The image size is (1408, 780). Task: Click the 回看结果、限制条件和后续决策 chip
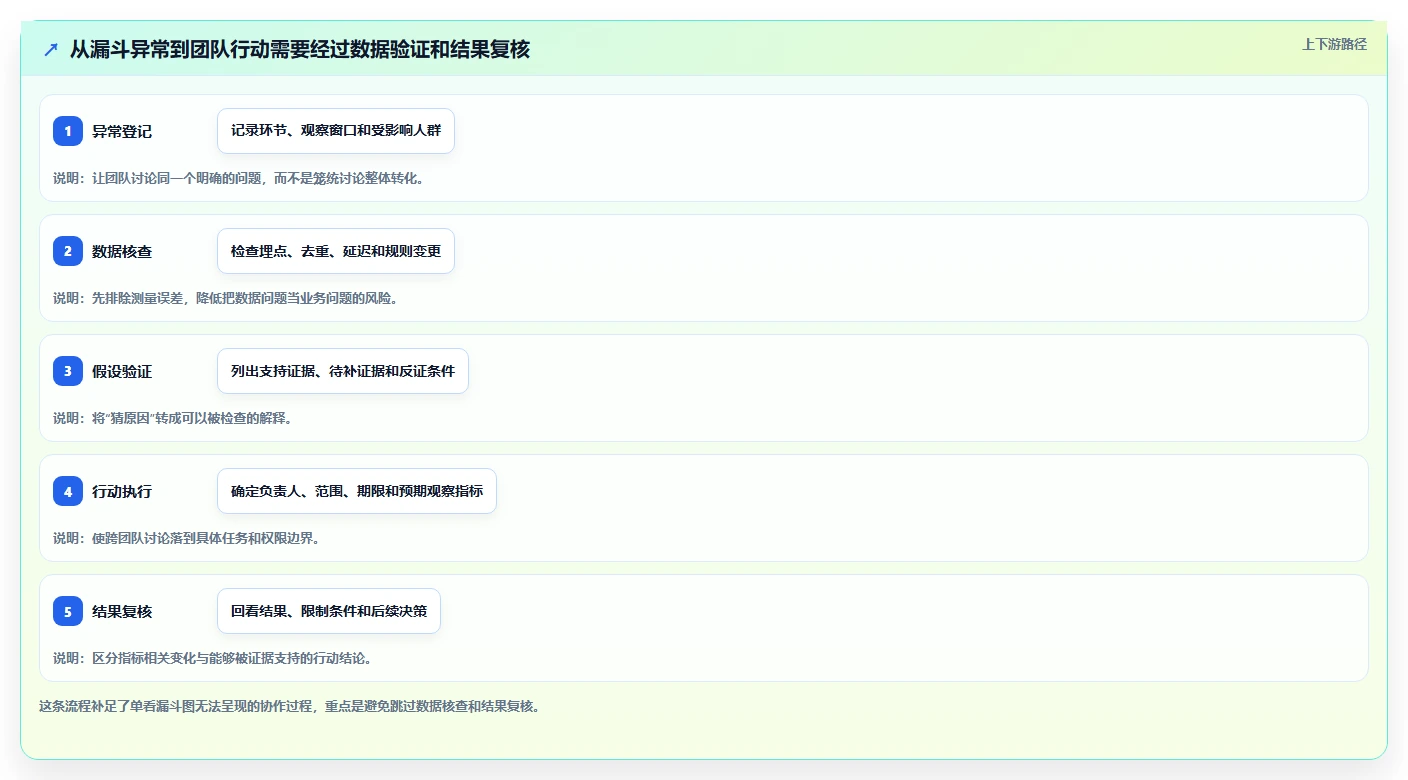coord(329,611)
